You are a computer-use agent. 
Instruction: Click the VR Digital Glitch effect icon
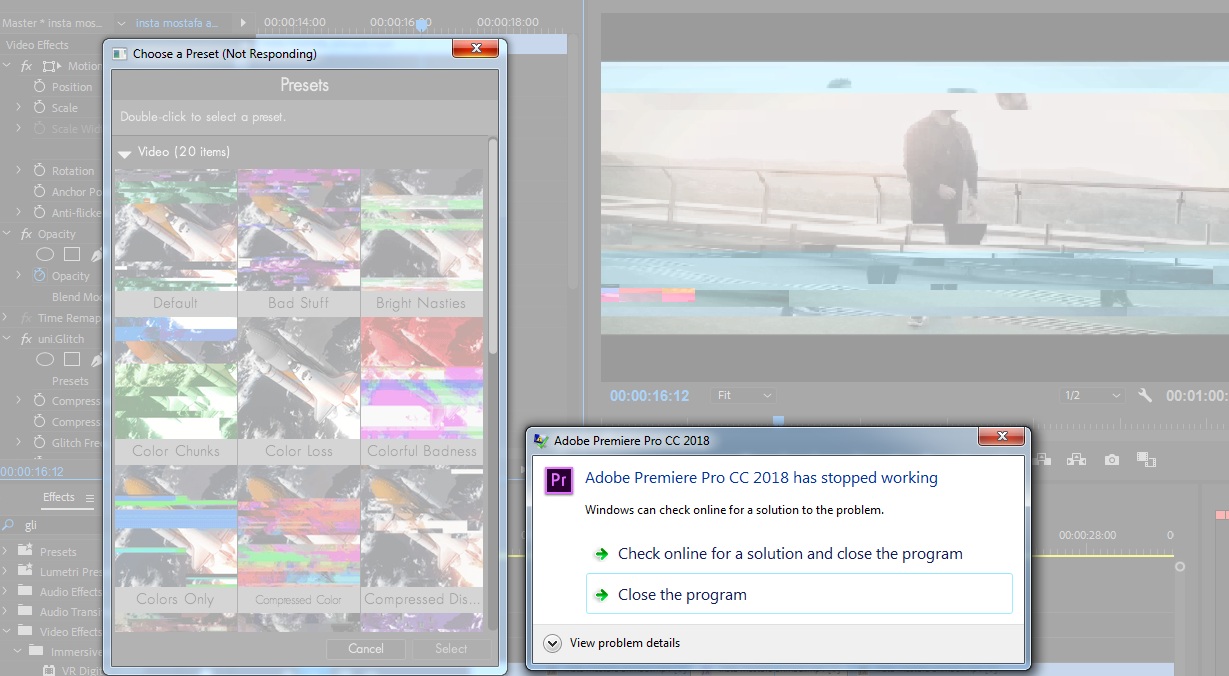click(48, 670)
